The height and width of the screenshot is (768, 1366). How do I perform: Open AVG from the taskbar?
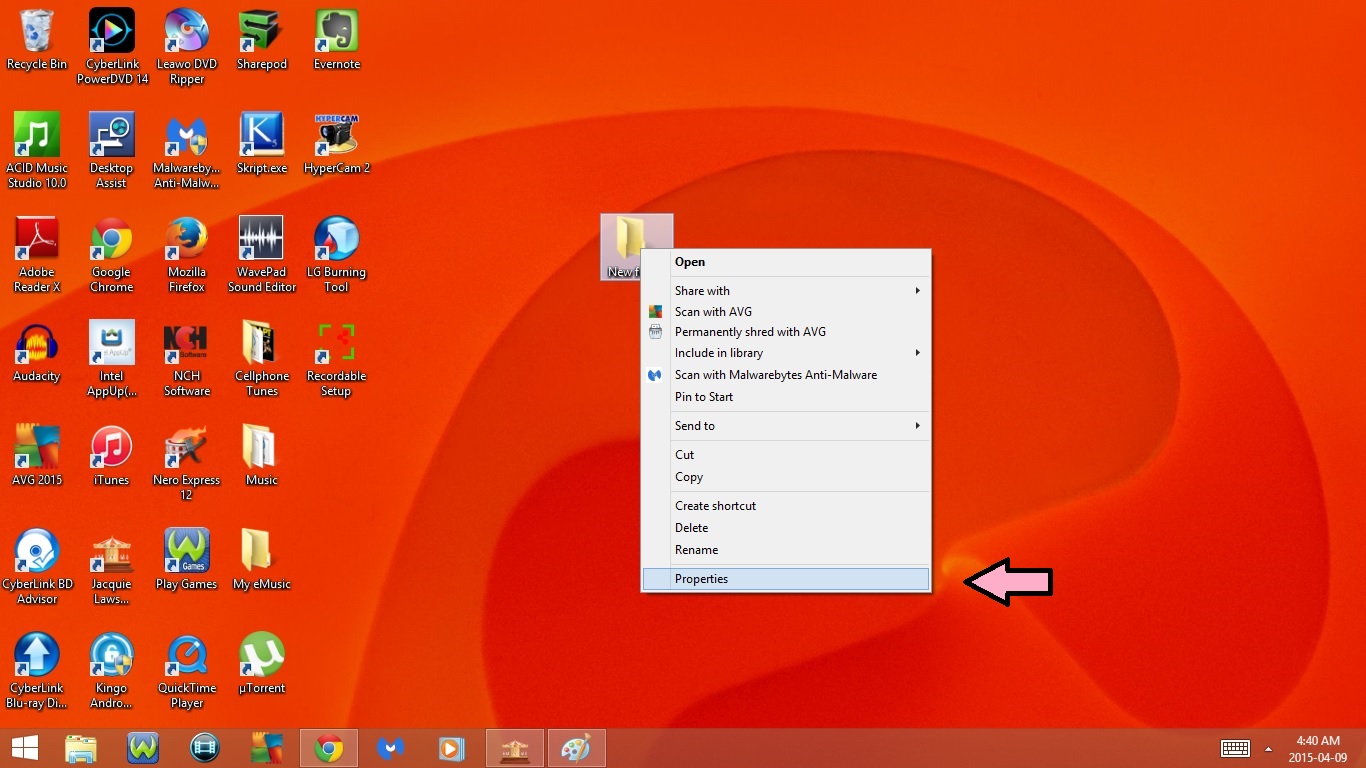[x=266, y=748]
